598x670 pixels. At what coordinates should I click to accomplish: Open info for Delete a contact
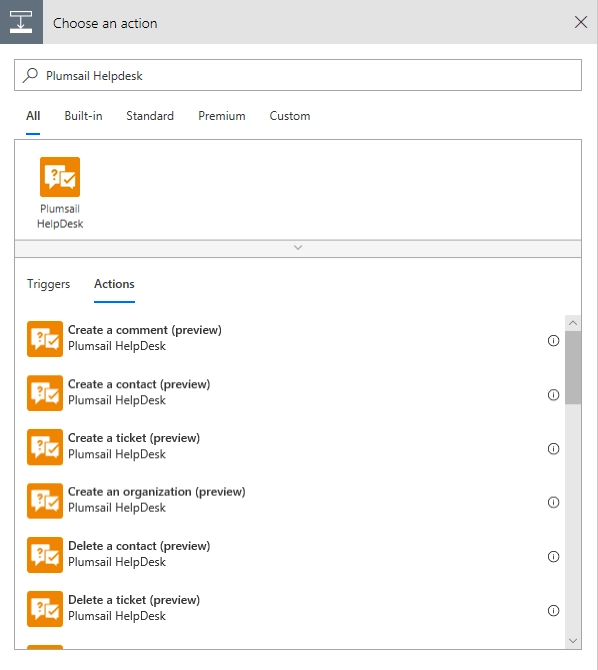pyautogui.click(x=553, y=556)
